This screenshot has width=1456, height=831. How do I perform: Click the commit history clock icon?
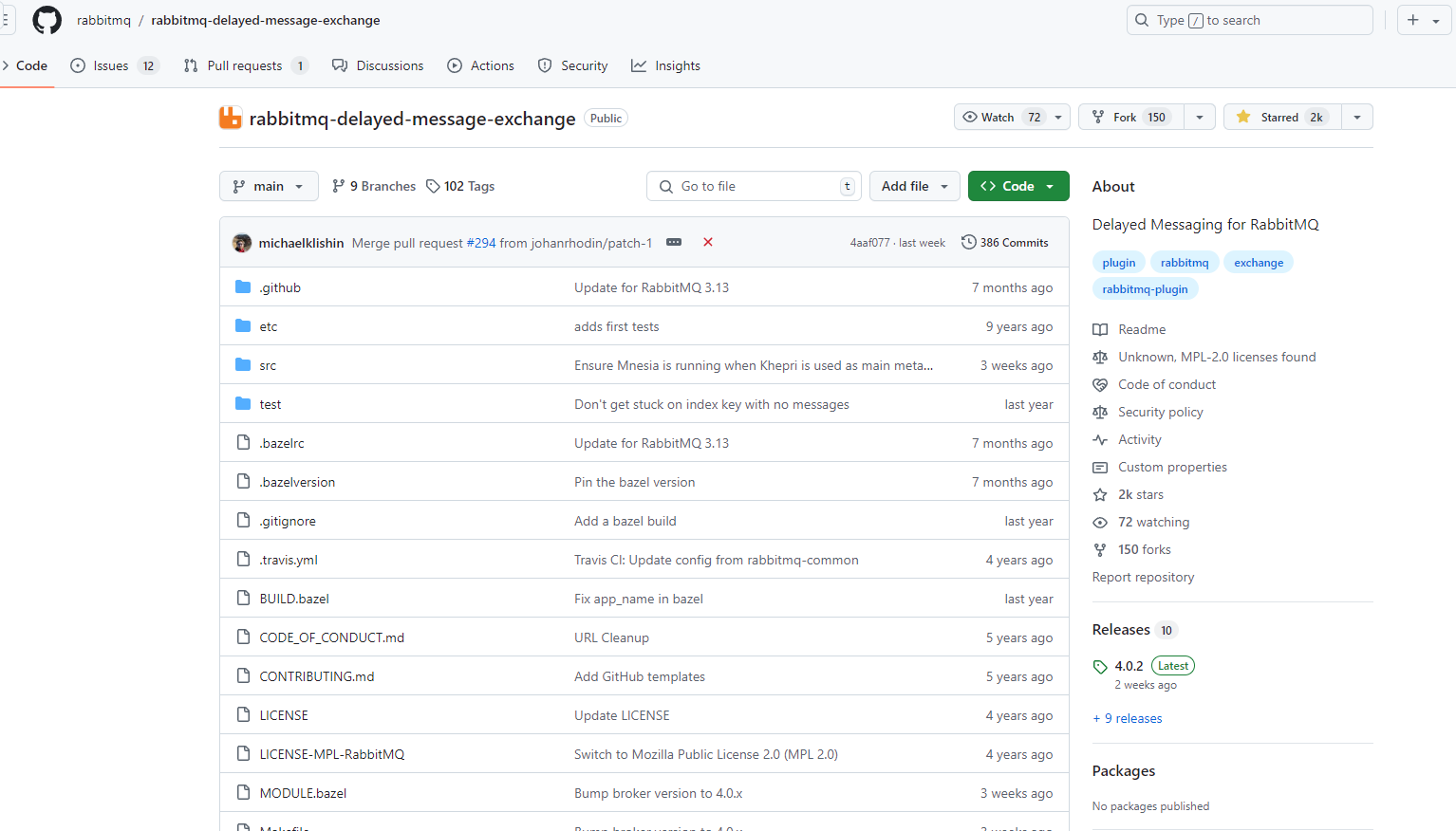coord(968,242)
